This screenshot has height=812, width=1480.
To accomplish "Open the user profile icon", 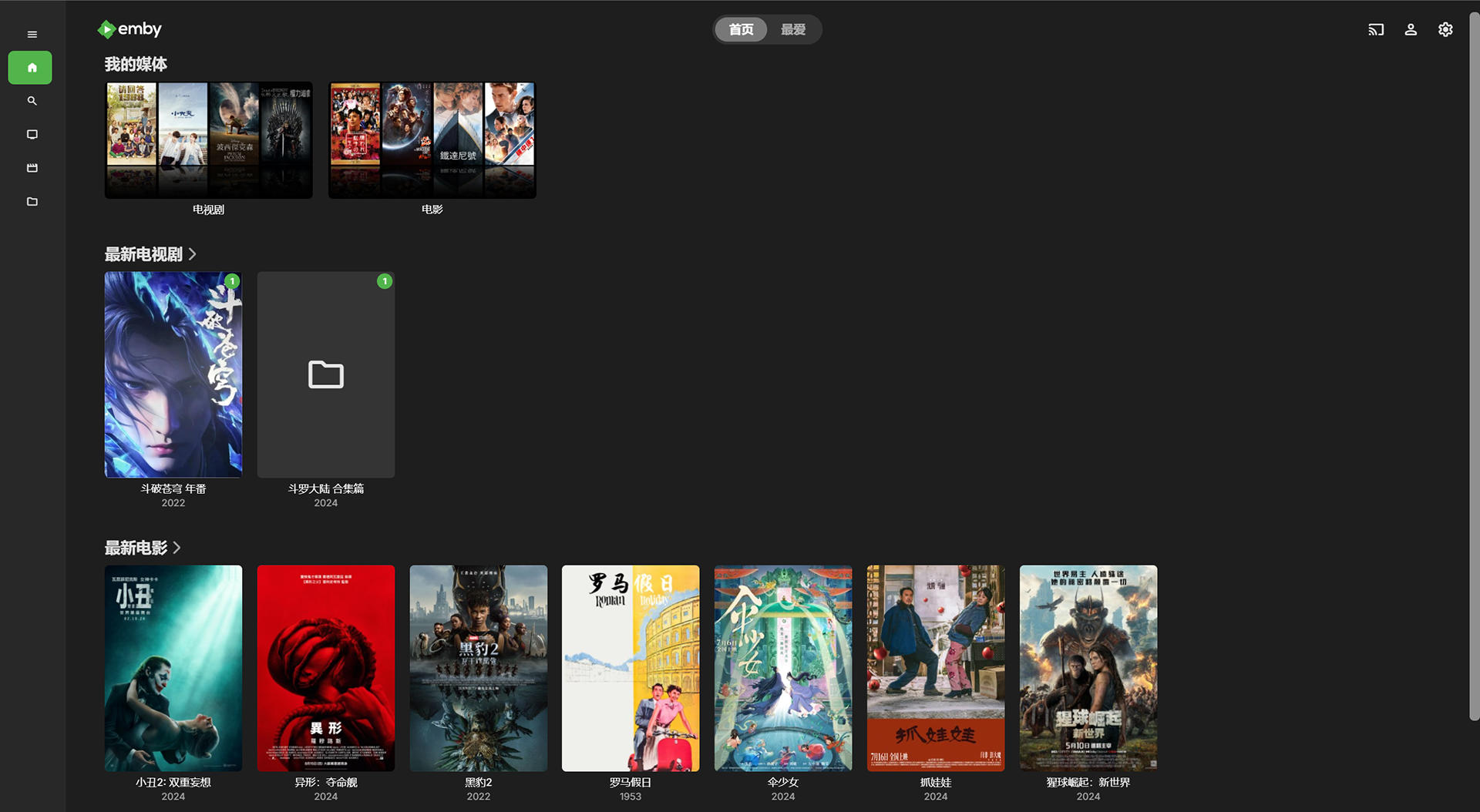I will pos(1411,29).
